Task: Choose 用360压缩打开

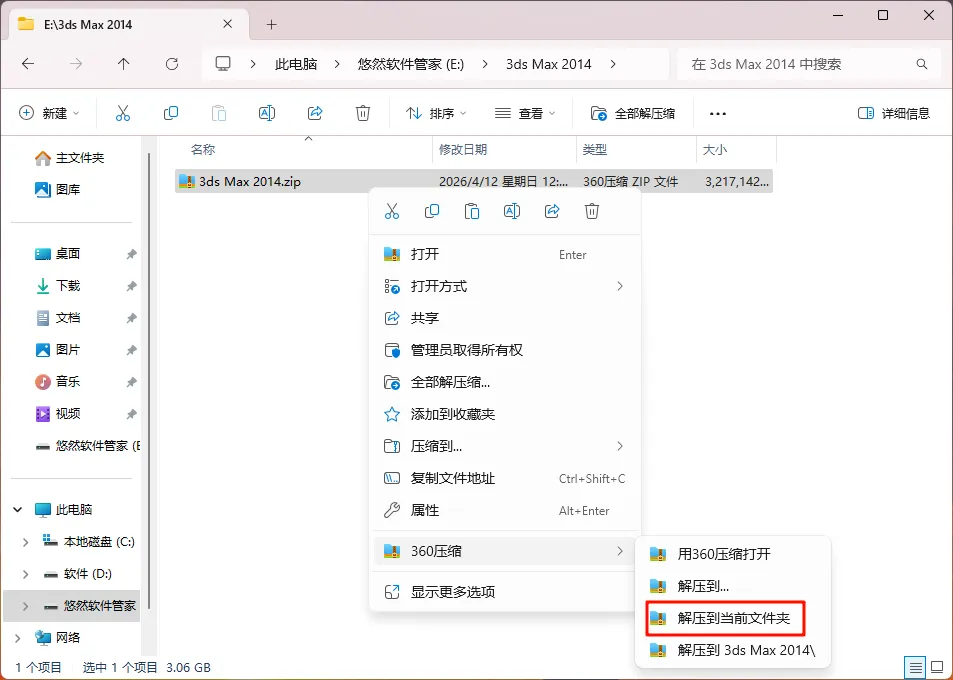Action: coord(732,554)
